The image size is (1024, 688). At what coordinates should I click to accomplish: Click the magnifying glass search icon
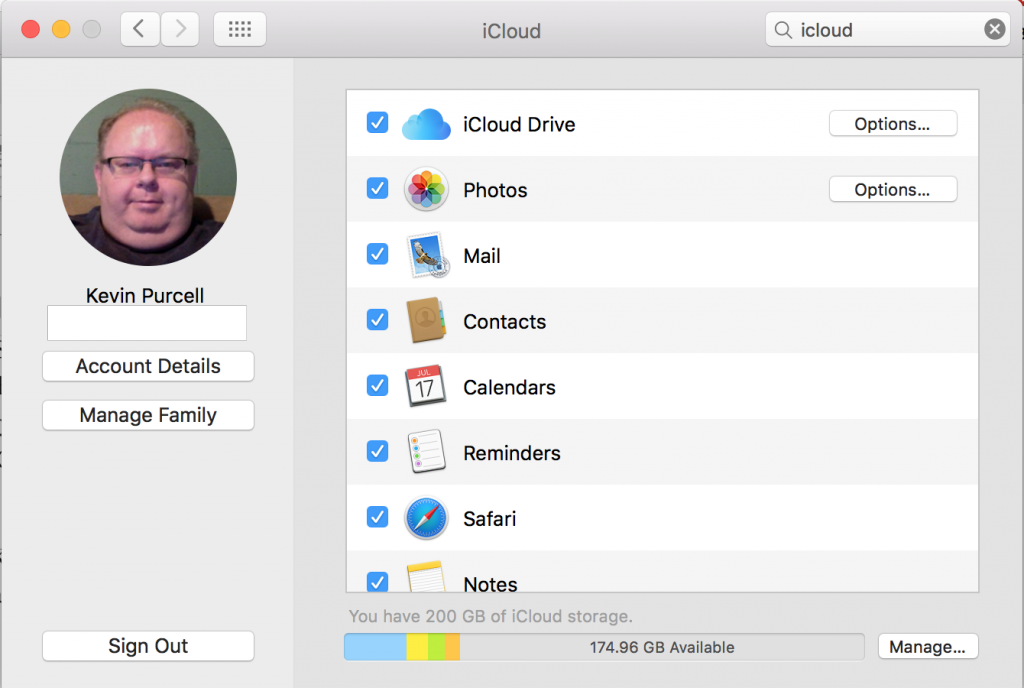coord(782,30)
